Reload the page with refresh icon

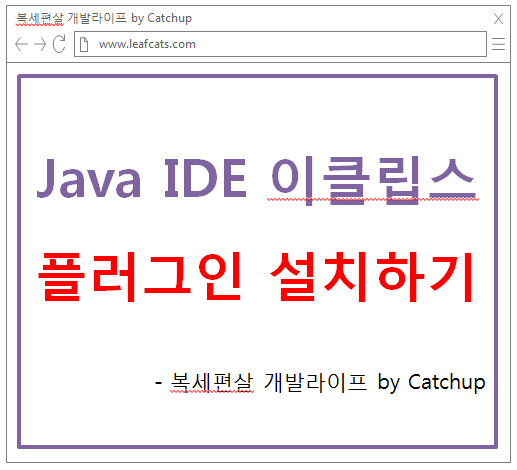[59, 44]
